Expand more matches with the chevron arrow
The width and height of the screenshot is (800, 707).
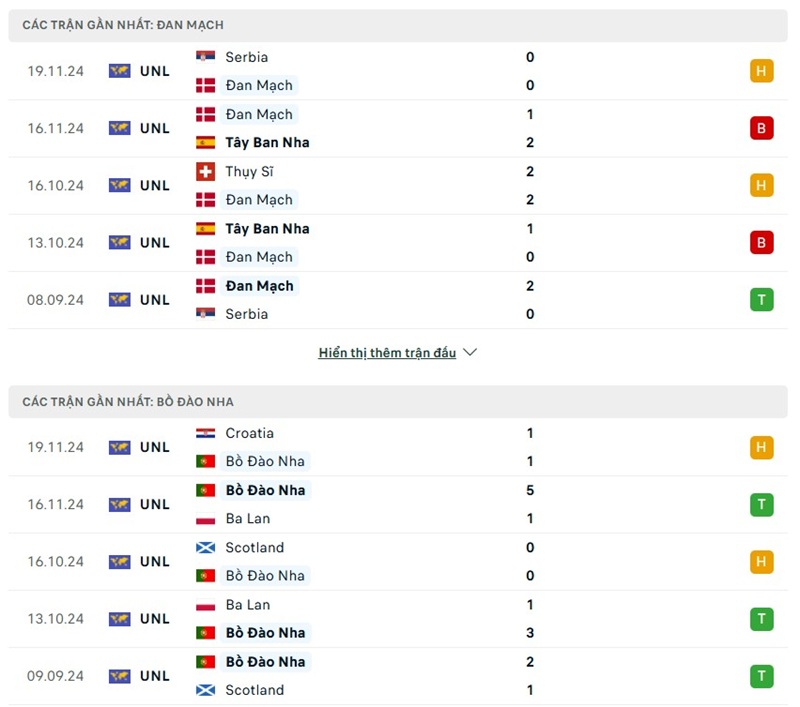pos(471,353)
